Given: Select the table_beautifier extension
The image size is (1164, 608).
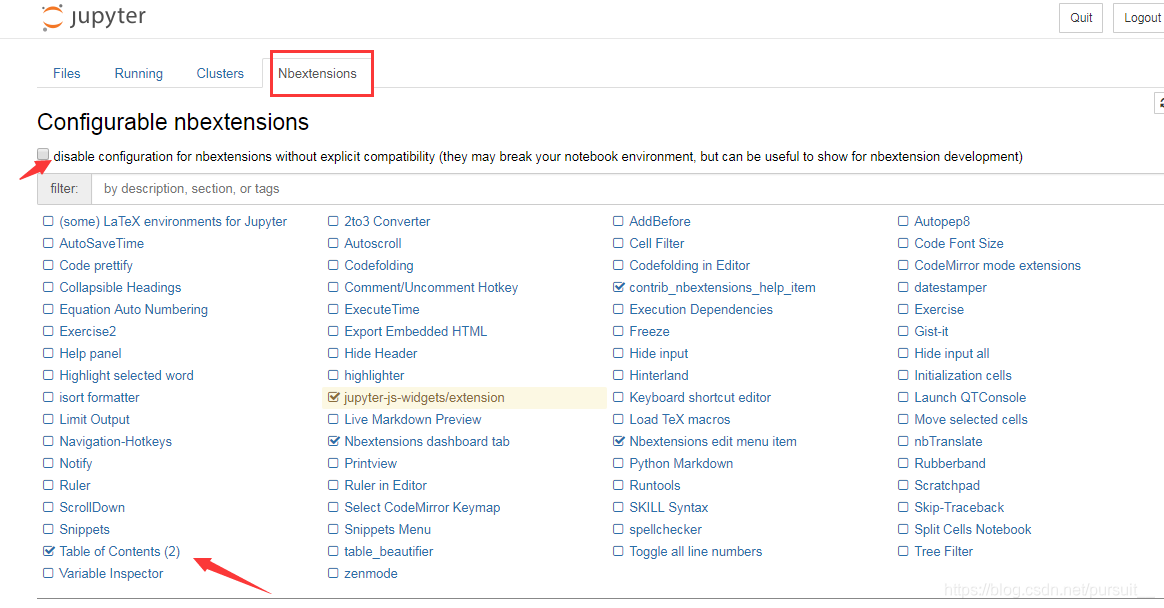Looking at the screenshot, I should 388,552.
